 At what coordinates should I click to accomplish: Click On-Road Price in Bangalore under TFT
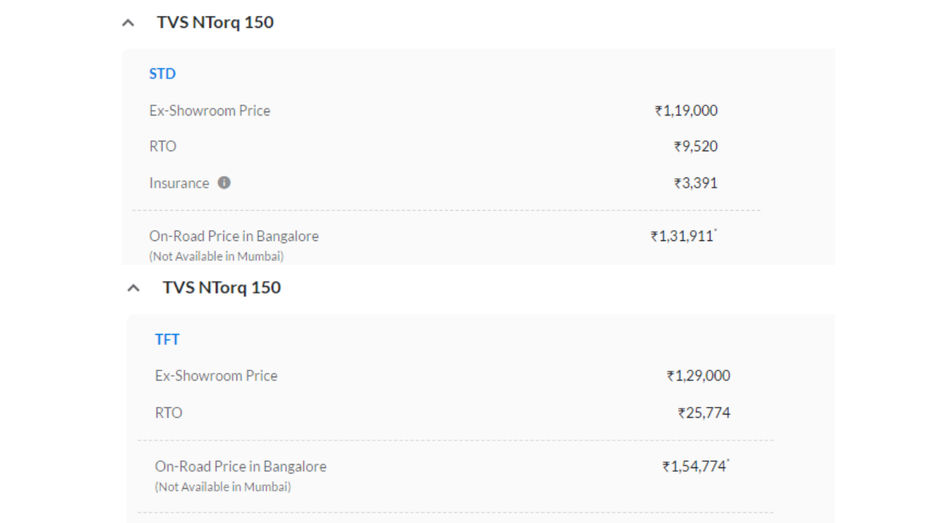click(x=241, y=467)
